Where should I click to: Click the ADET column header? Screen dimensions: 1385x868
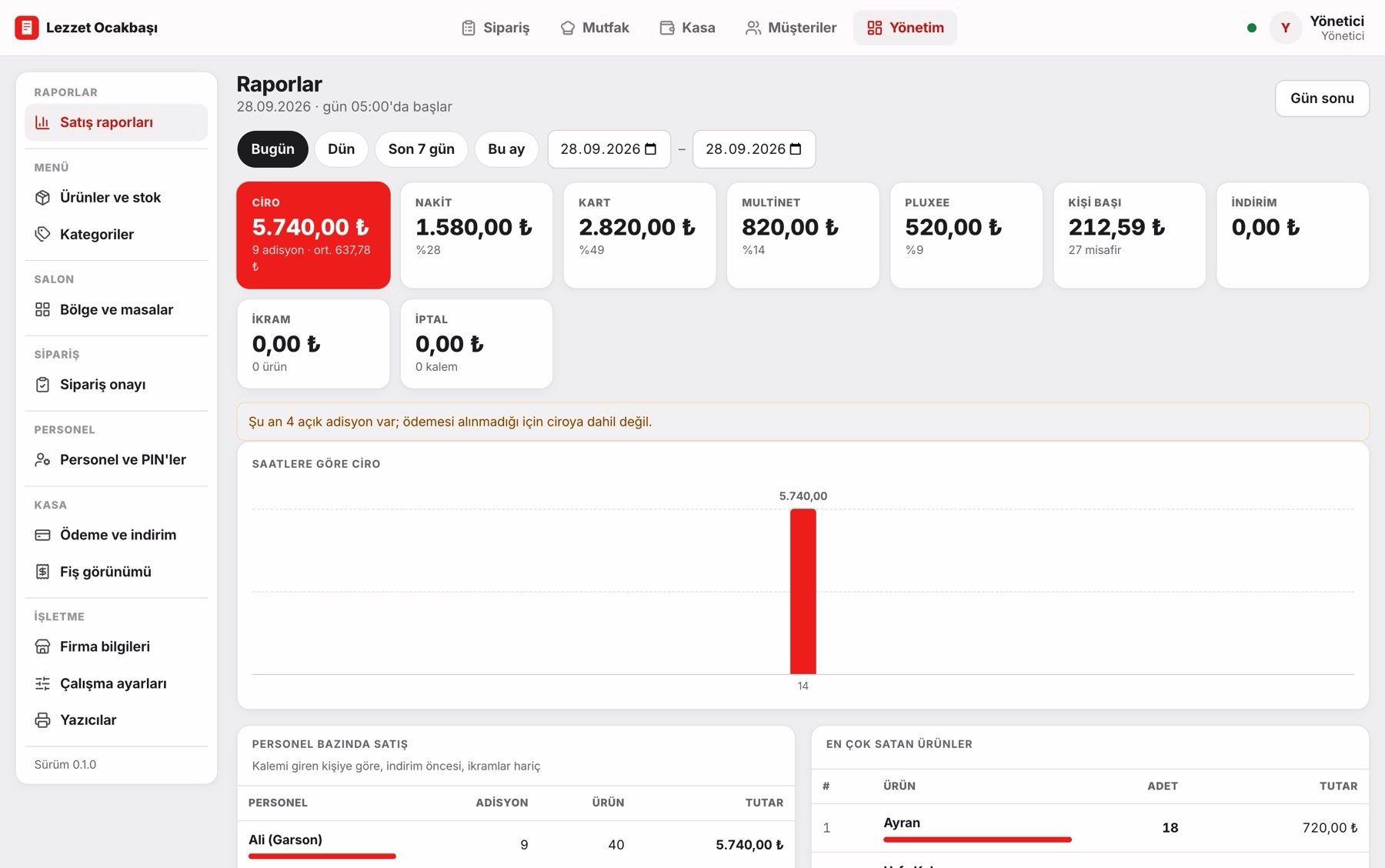click(x=1163, y=786)
